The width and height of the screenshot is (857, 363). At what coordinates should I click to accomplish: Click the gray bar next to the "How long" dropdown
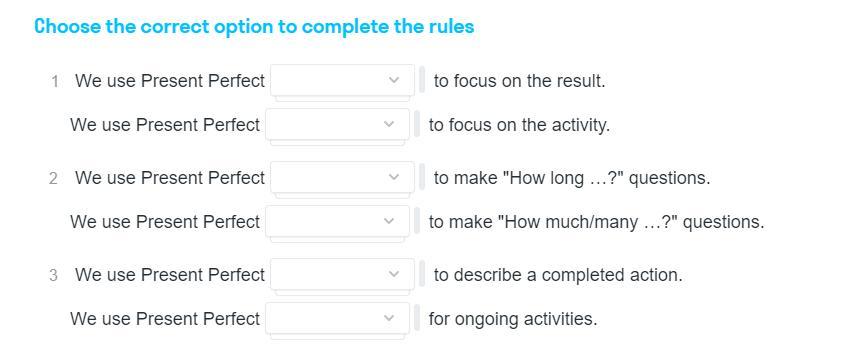[422, 177]
